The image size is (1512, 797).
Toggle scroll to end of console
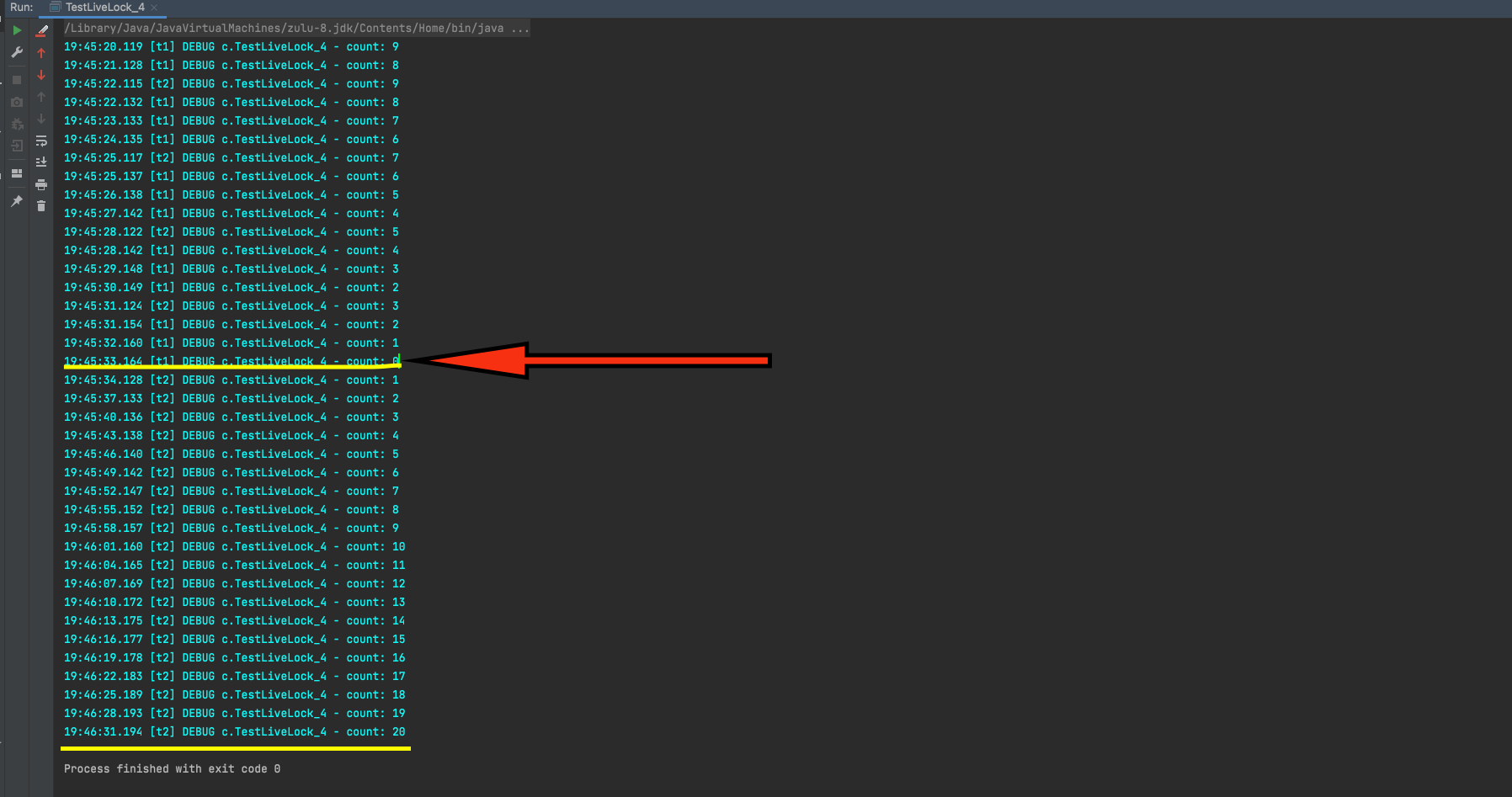41,162
